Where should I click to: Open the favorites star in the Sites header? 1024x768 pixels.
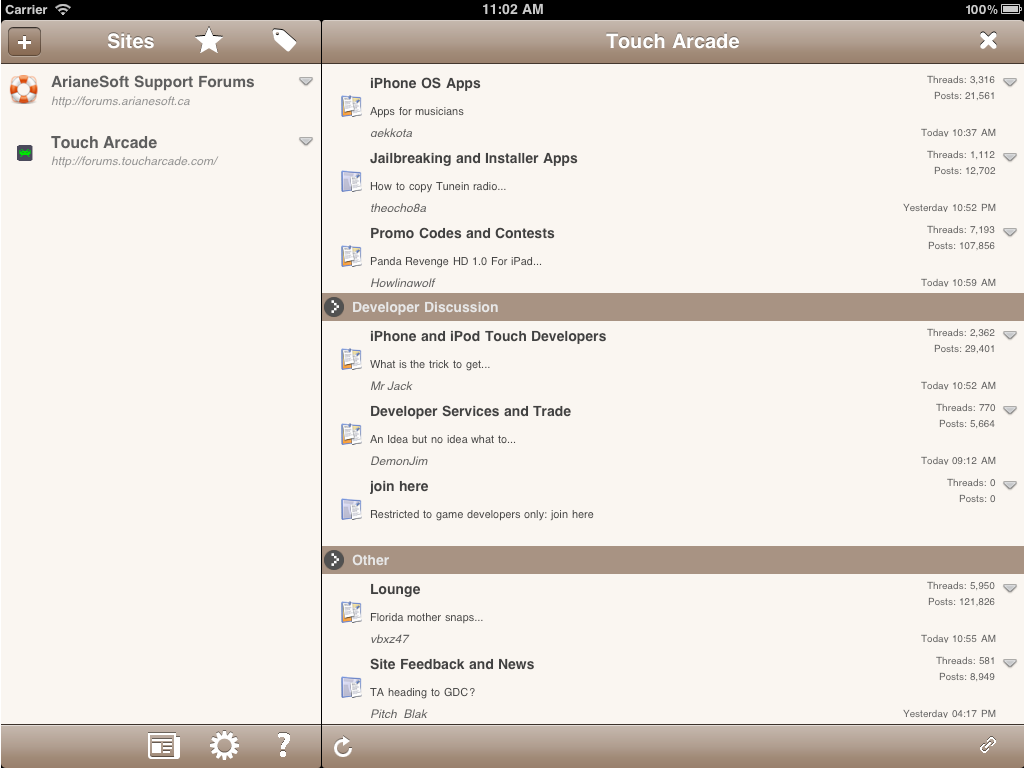click(209, 41)
